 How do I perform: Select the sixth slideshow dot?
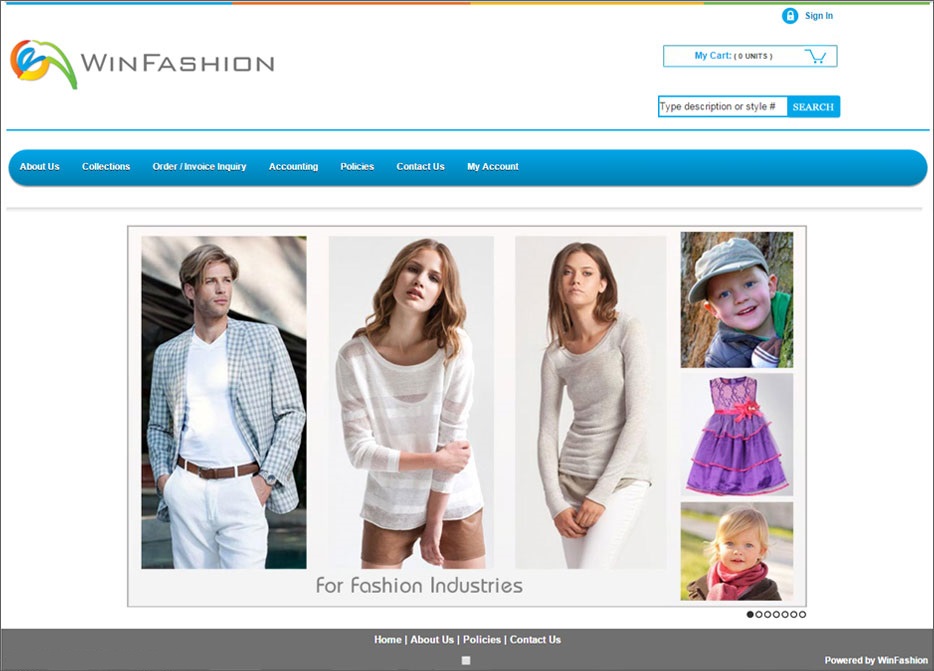[x=793, y=614]
